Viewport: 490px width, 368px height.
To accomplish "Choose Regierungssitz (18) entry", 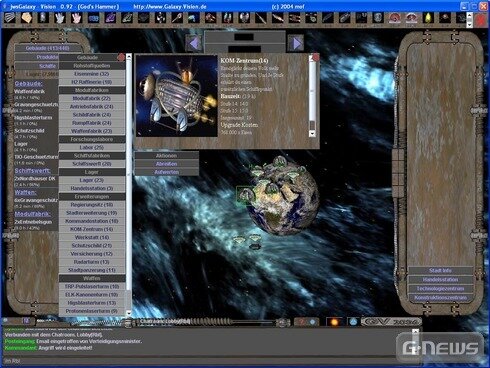I will pos(92,205).
